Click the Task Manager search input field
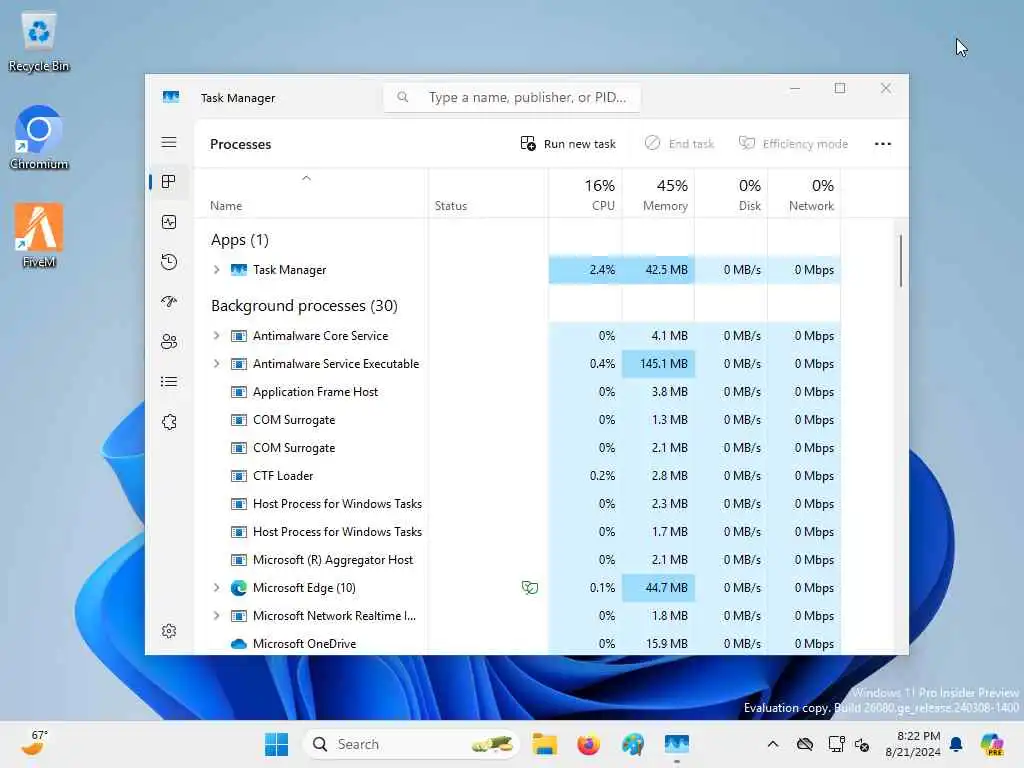 512,97
